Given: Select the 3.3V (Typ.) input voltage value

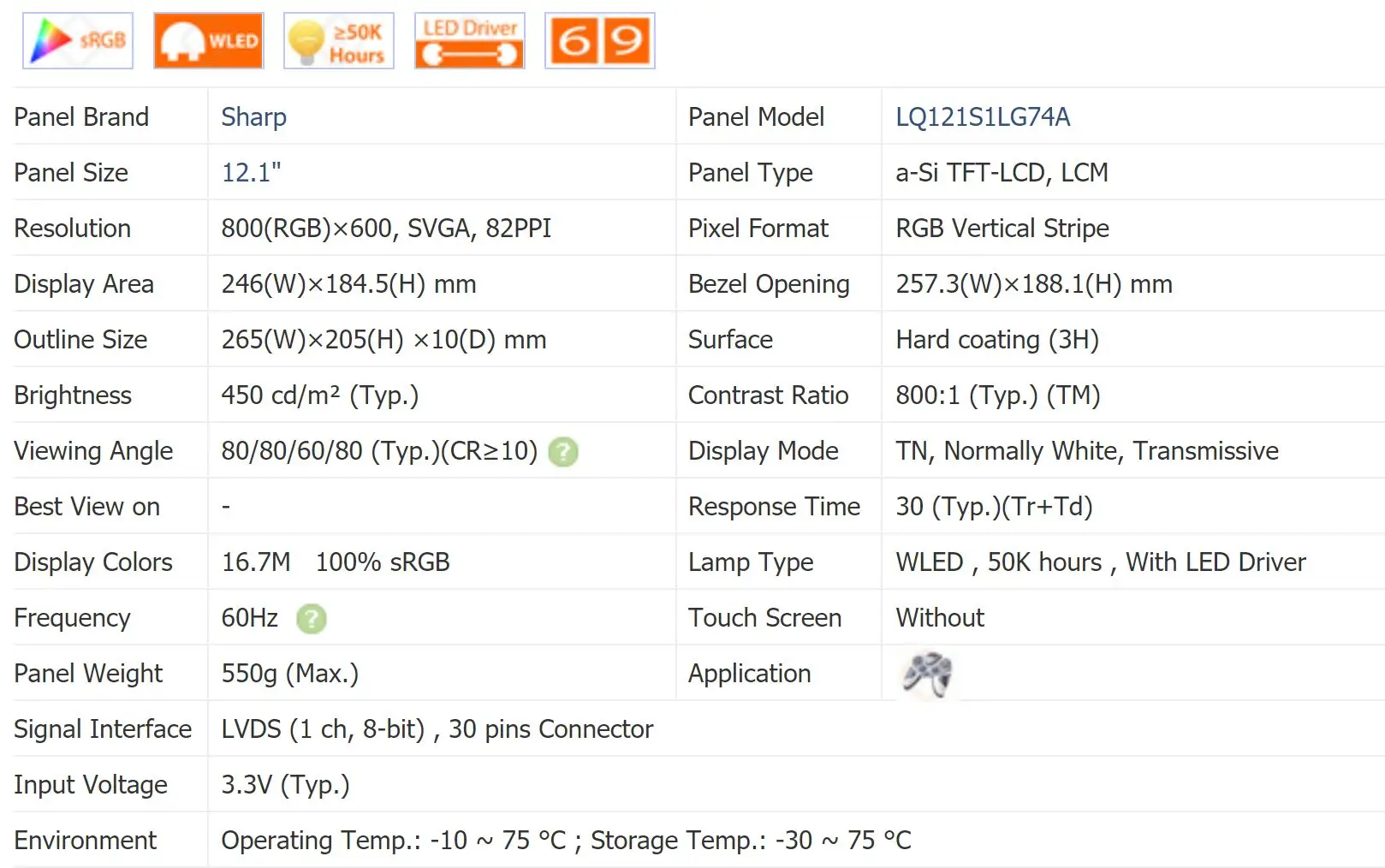Looking at the screenshot, I should 285,785.
